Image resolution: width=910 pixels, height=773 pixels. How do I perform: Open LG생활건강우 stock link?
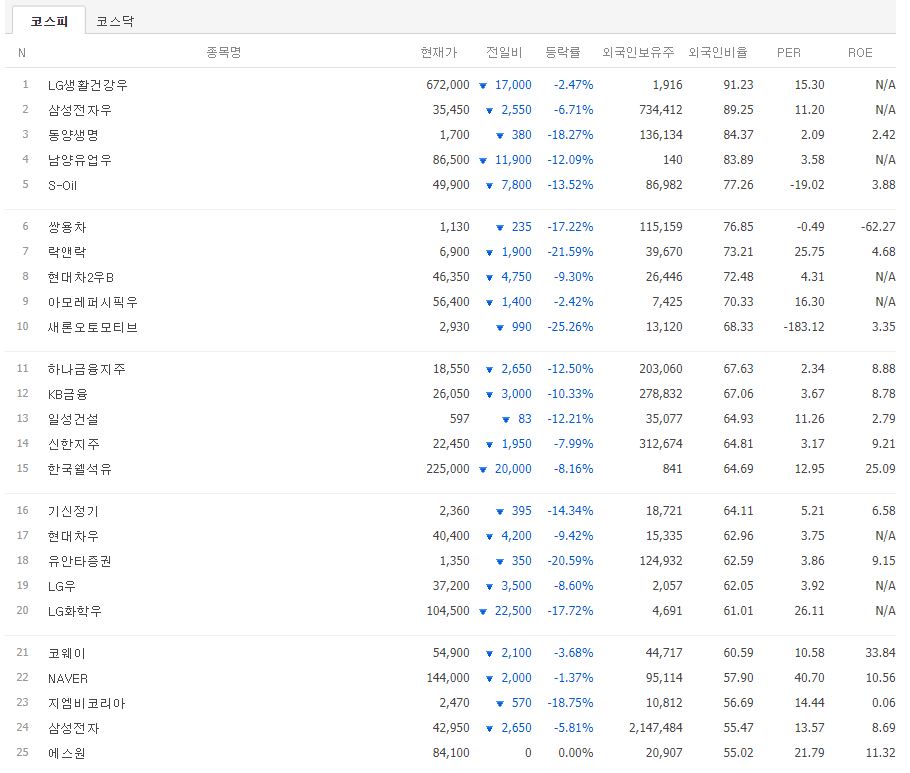pos(88,85)
